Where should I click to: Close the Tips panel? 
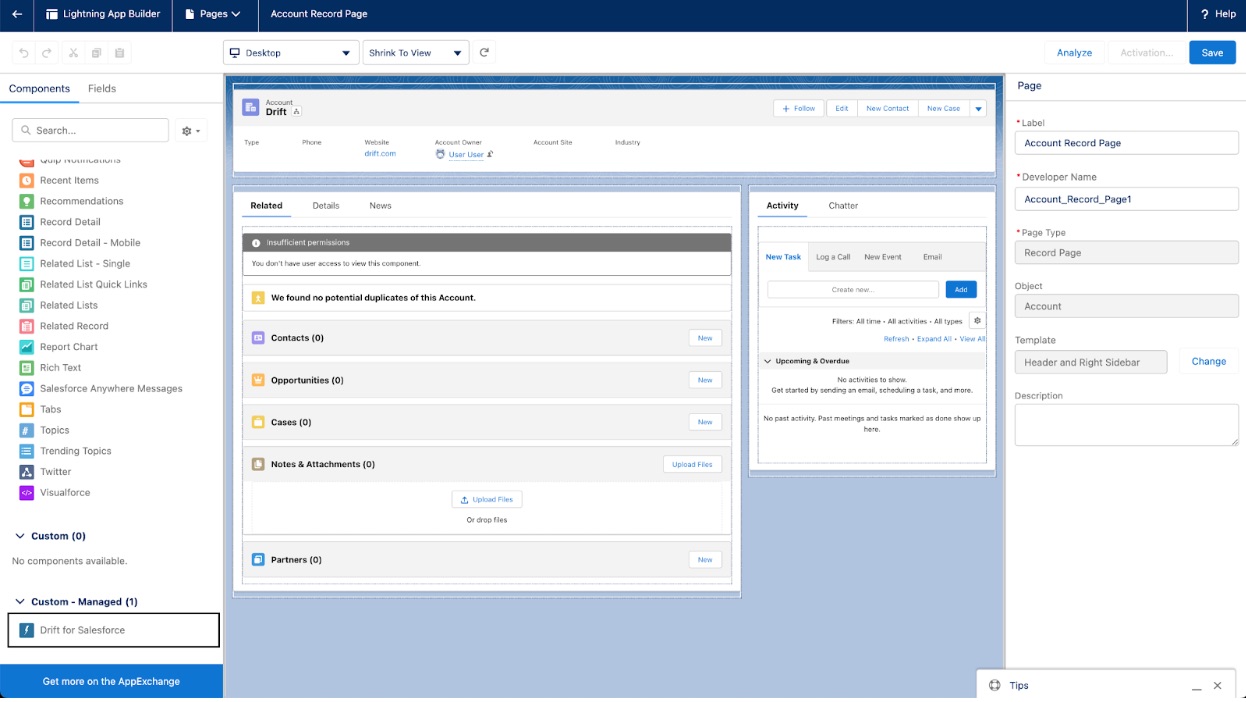(1217, 686)
